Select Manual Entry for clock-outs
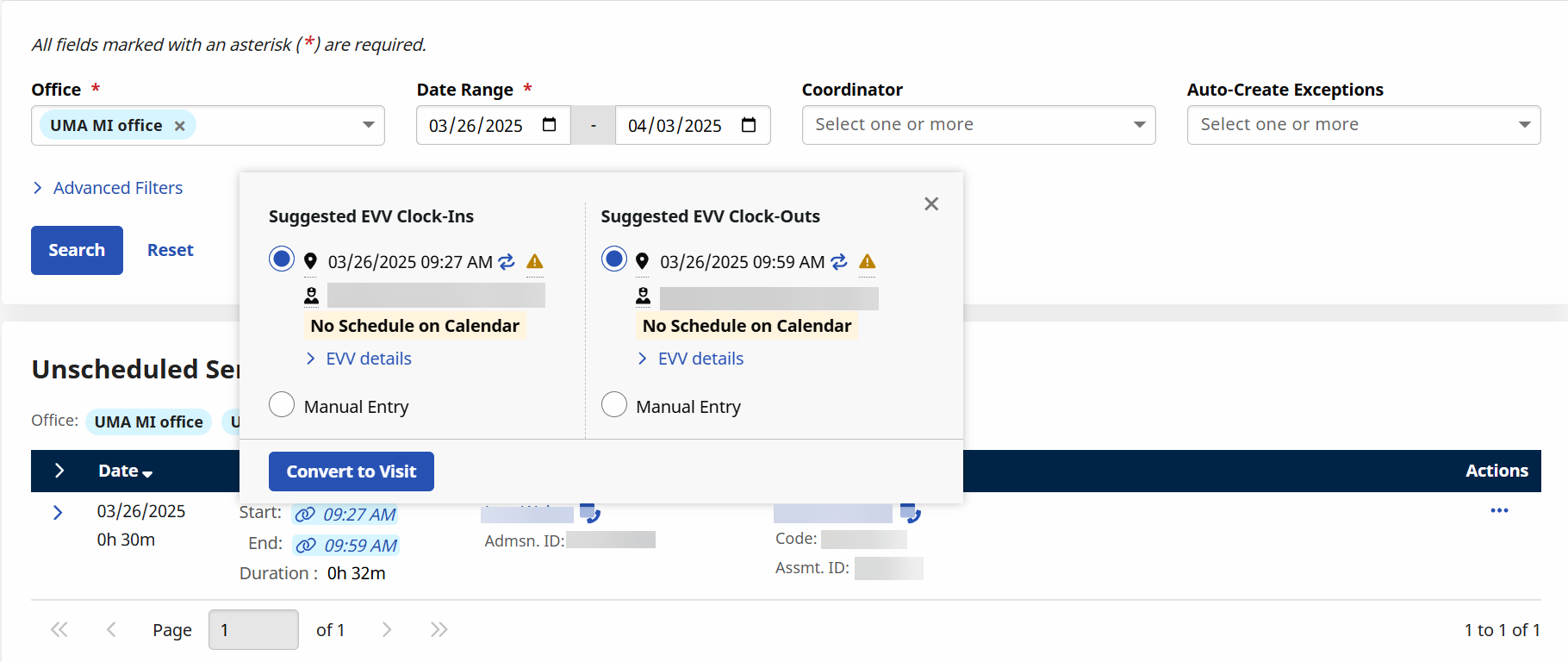The height and width of the screenshot is (662, 1568). pos(614,404)
